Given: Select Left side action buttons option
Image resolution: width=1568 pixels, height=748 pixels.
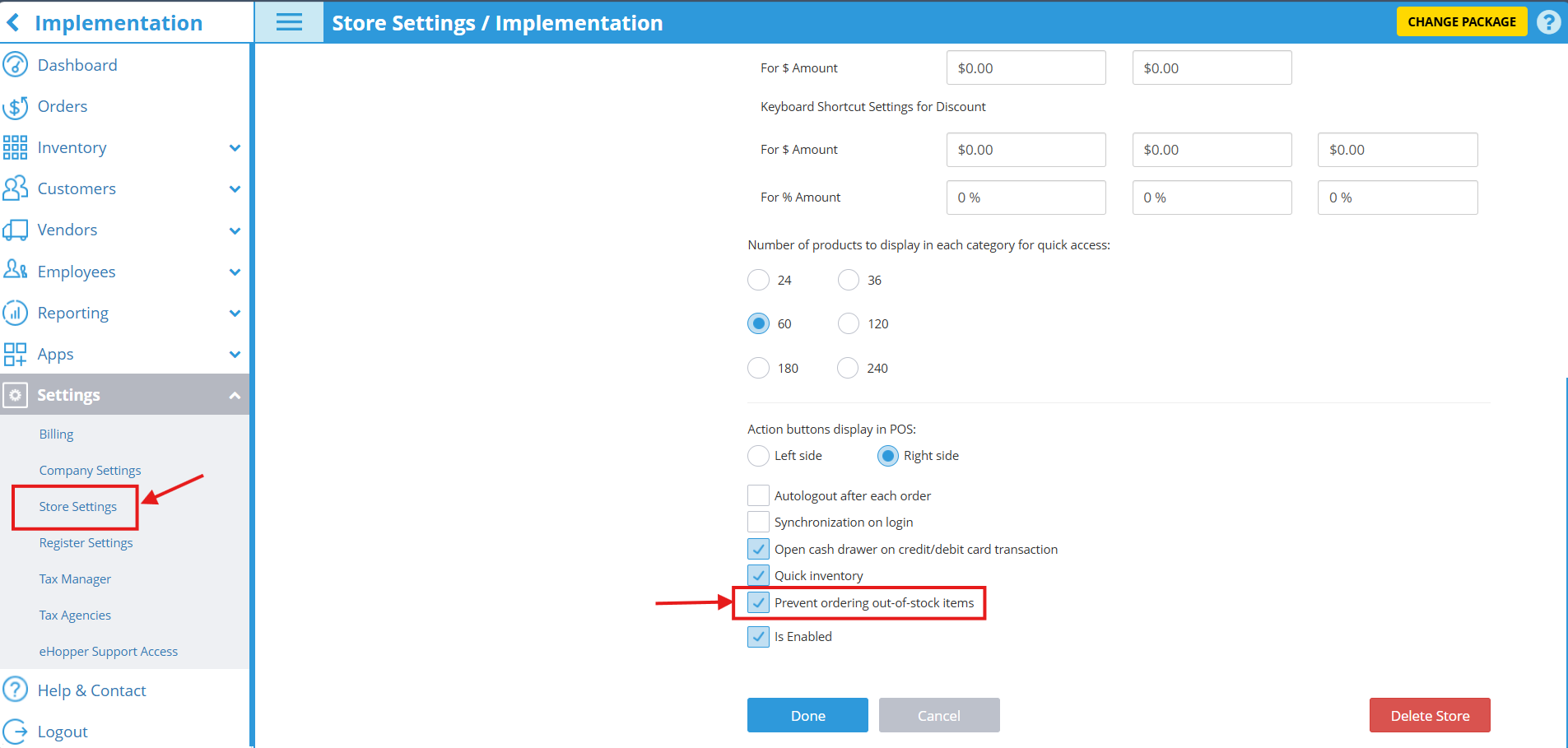Looking at the screenshot, I should [x=758, y=456].
